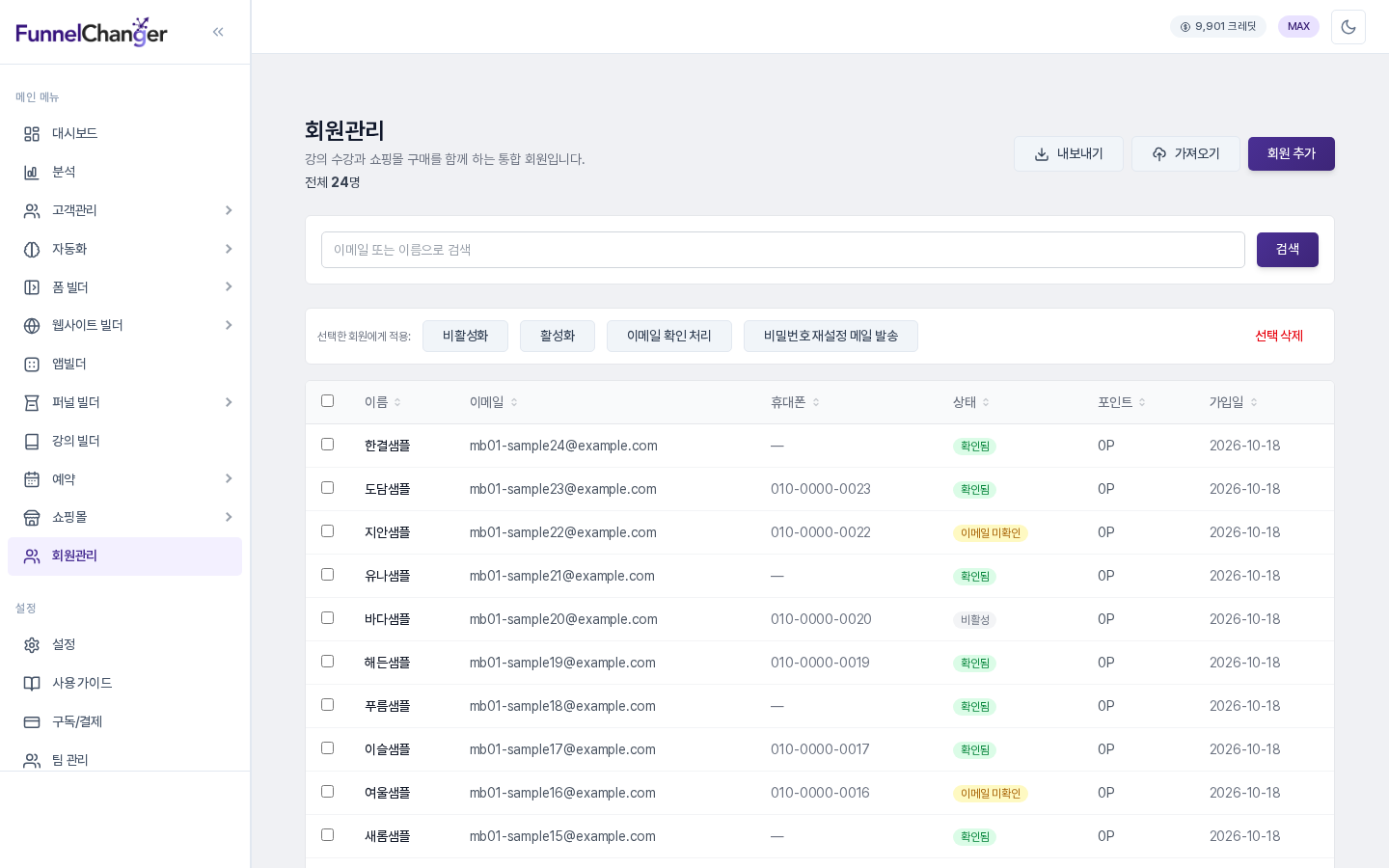Click the red 선택 삭제 link

click(x=1279, y=336)
